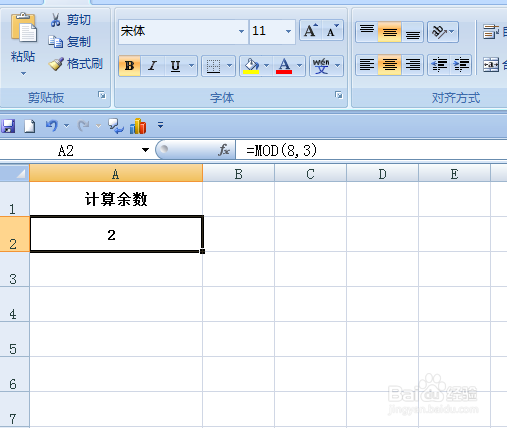This screenshot has width=507, height=428.
Task: Toggle middle vertical alignment
Action: coord(390,32)
